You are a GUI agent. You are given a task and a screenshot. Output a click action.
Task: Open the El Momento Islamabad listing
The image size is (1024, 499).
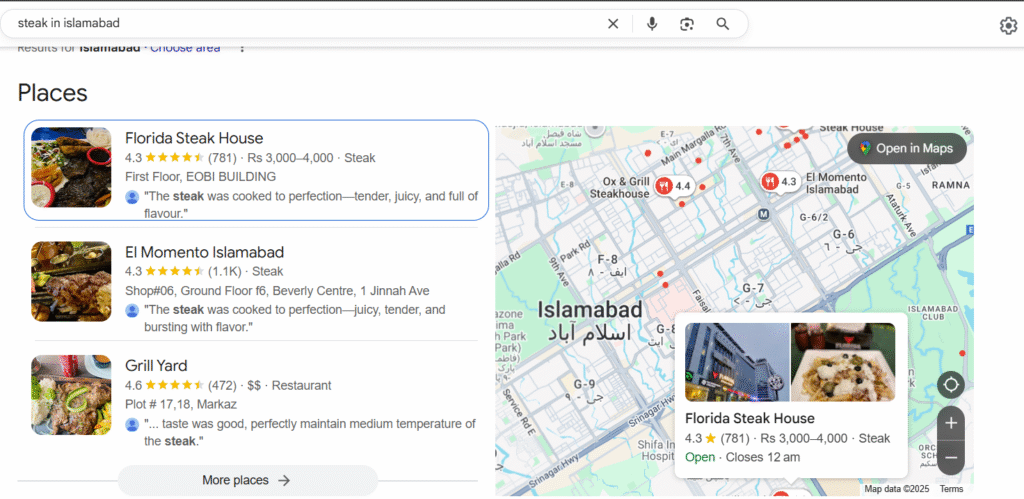pyautogui.click(x=204, y=252)
